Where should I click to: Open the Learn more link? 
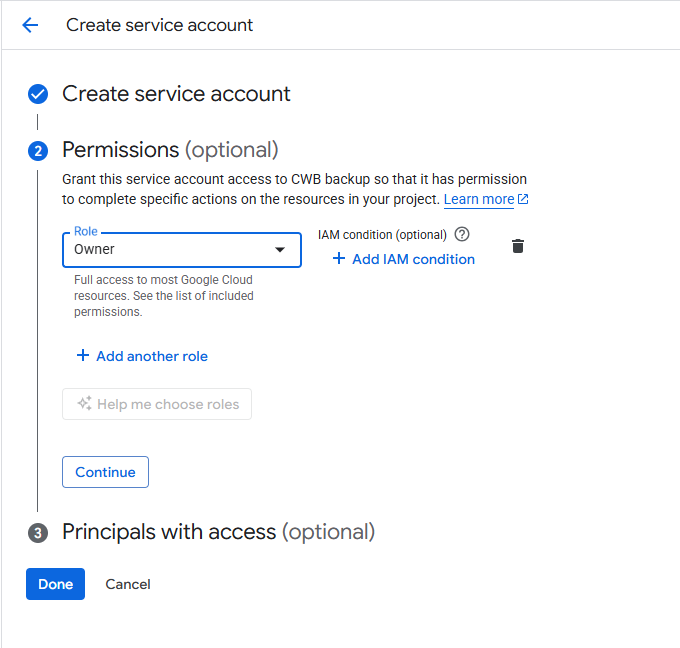(x=479, y=199)
